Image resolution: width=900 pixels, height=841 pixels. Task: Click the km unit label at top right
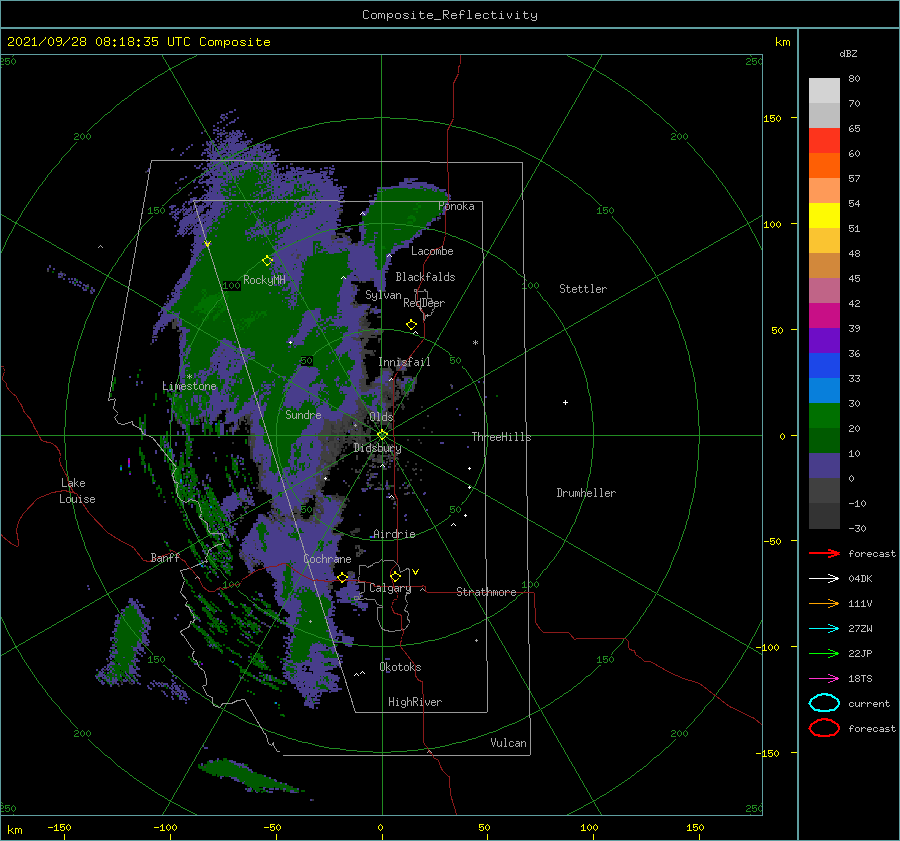pyautogui.click(x=782, y=42)
